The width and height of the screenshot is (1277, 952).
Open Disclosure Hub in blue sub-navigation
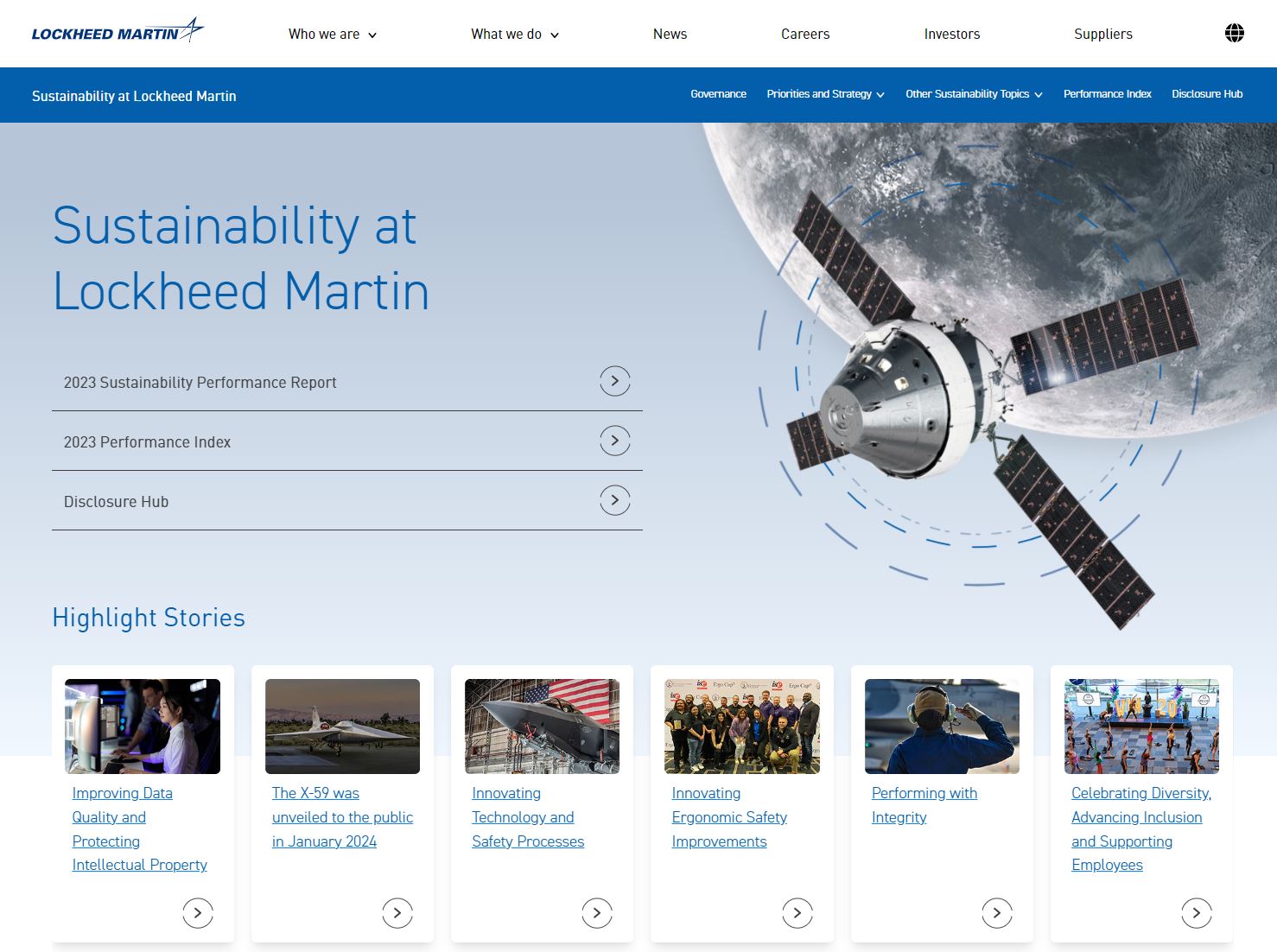(1207, 94)
